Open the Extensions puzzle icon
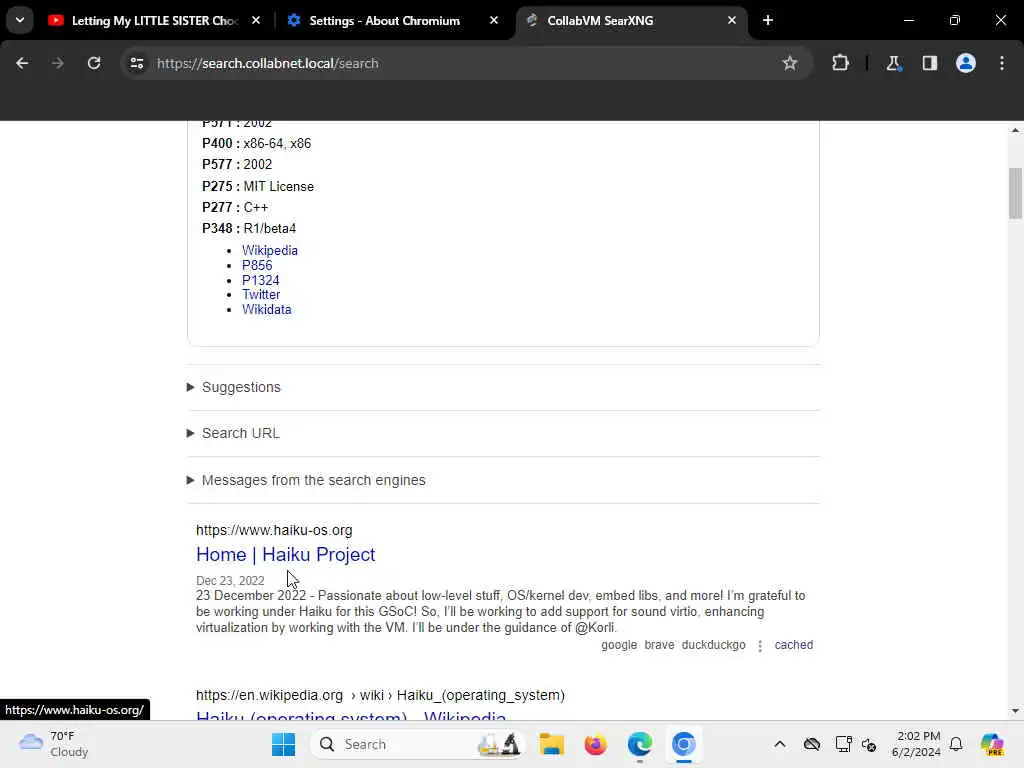 [840, 63]
